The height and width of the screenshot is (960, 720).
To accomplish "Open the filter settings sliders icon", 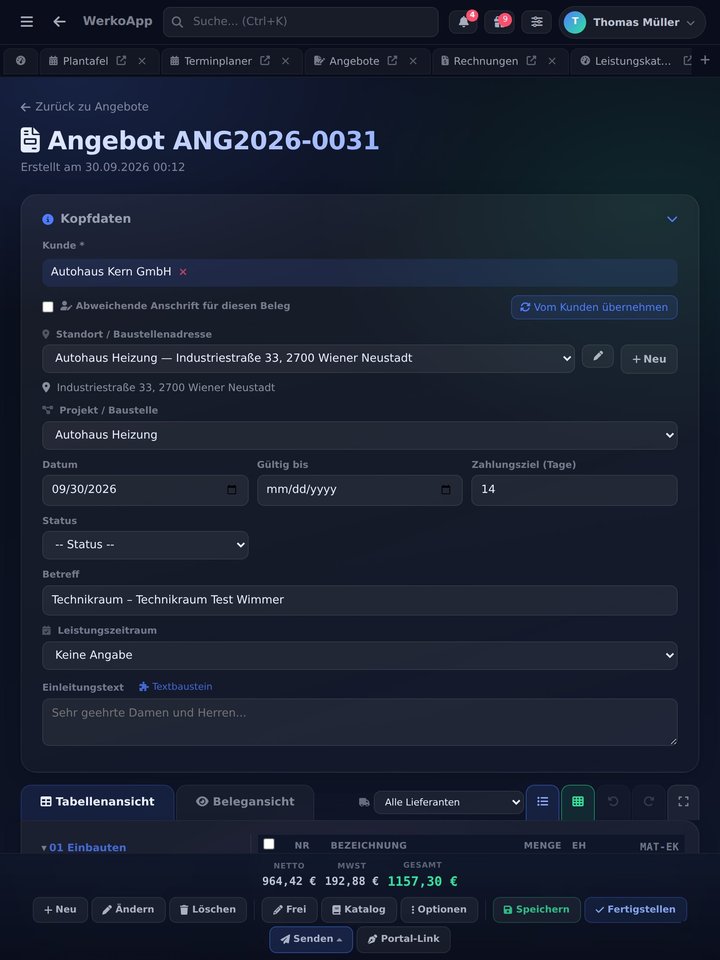I will click(x=536, y=22).
